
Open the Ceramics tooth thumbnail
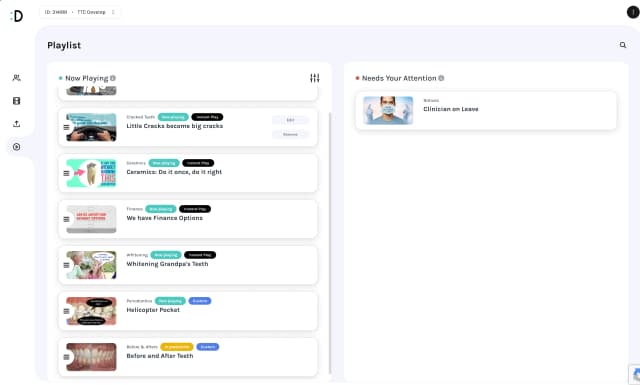[x=91, y=173]
